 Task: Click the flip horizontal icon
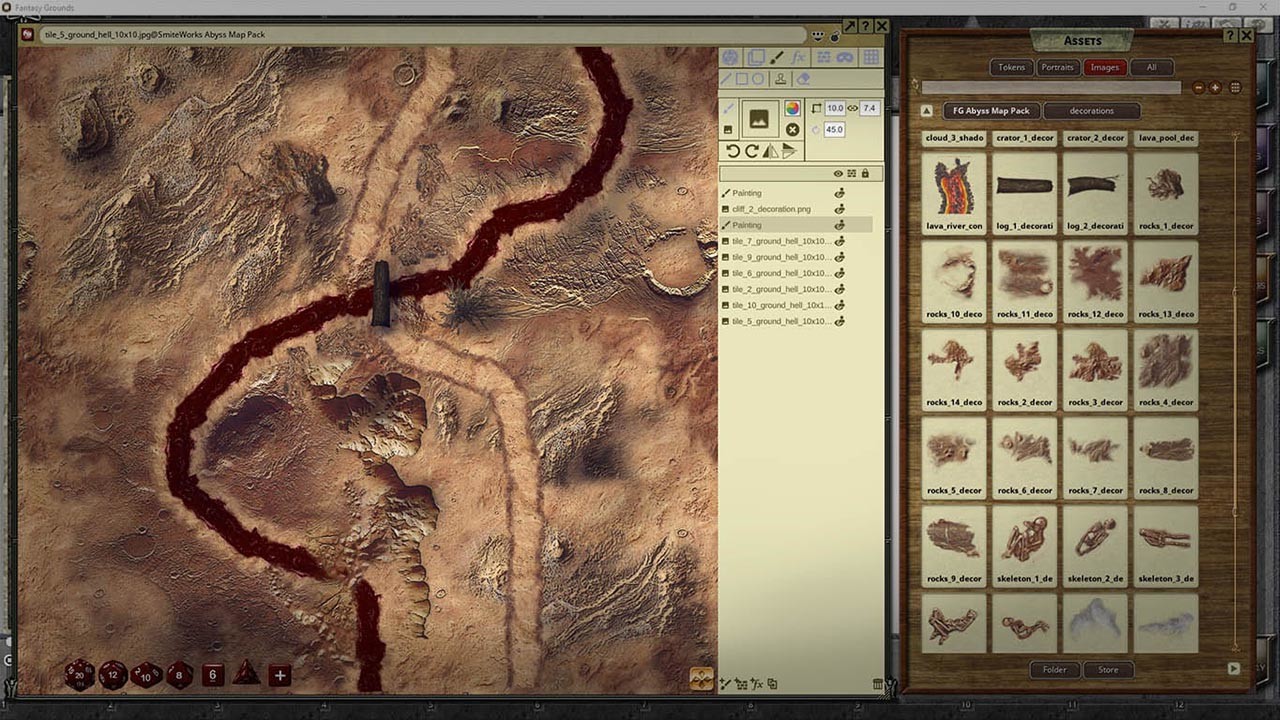770,151
